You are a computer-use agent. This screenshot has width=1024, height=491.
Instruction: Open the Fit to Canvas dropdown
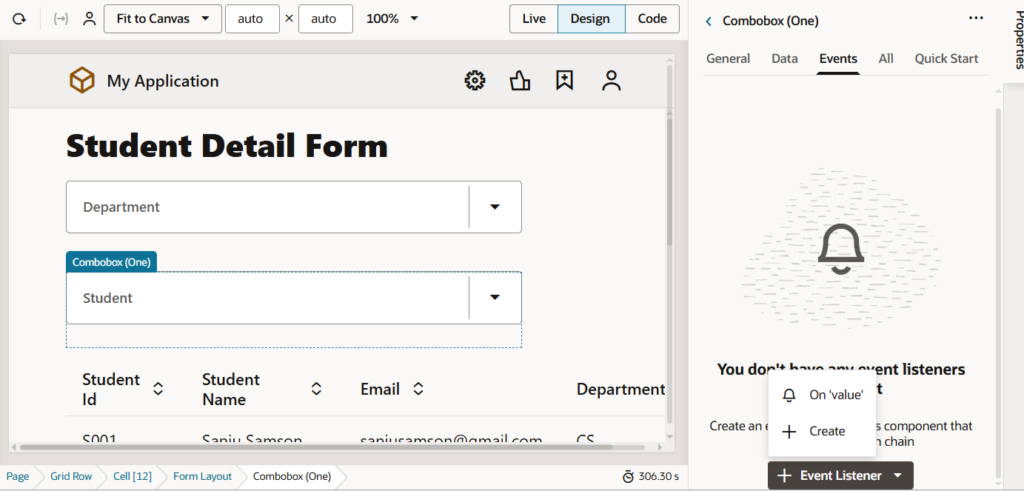tap(162, 19)
